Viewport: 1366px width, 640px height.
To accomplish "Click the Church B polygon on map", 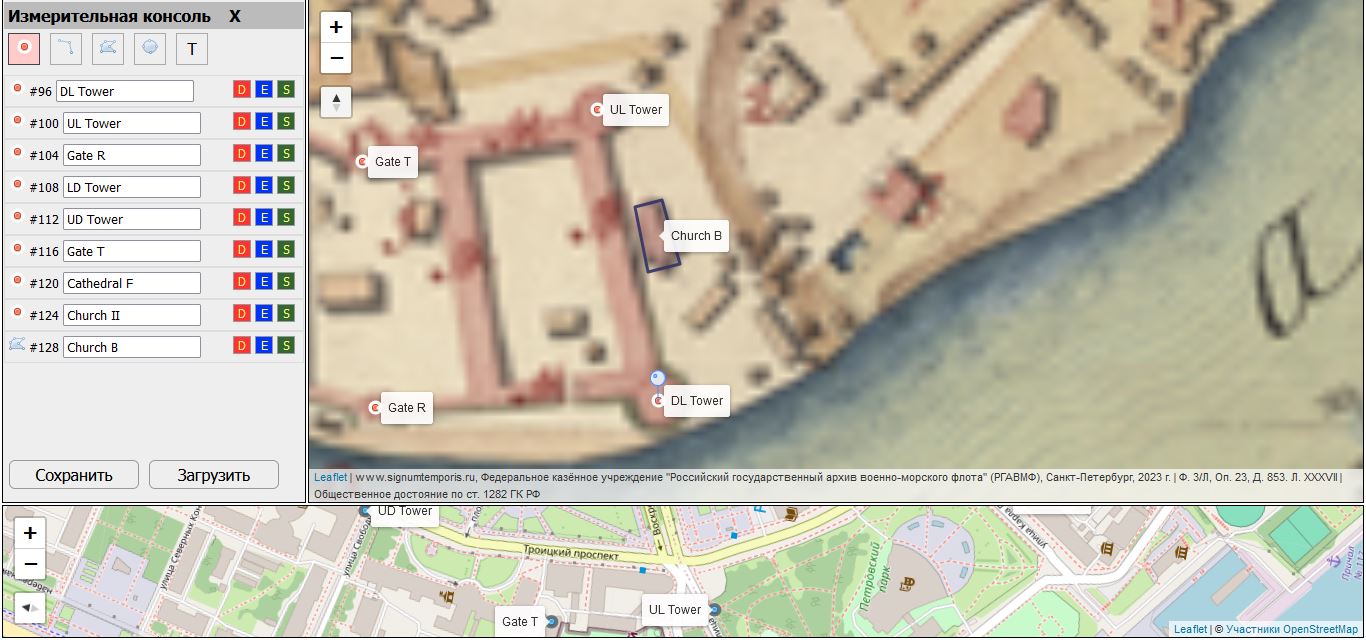I will 656,235.
